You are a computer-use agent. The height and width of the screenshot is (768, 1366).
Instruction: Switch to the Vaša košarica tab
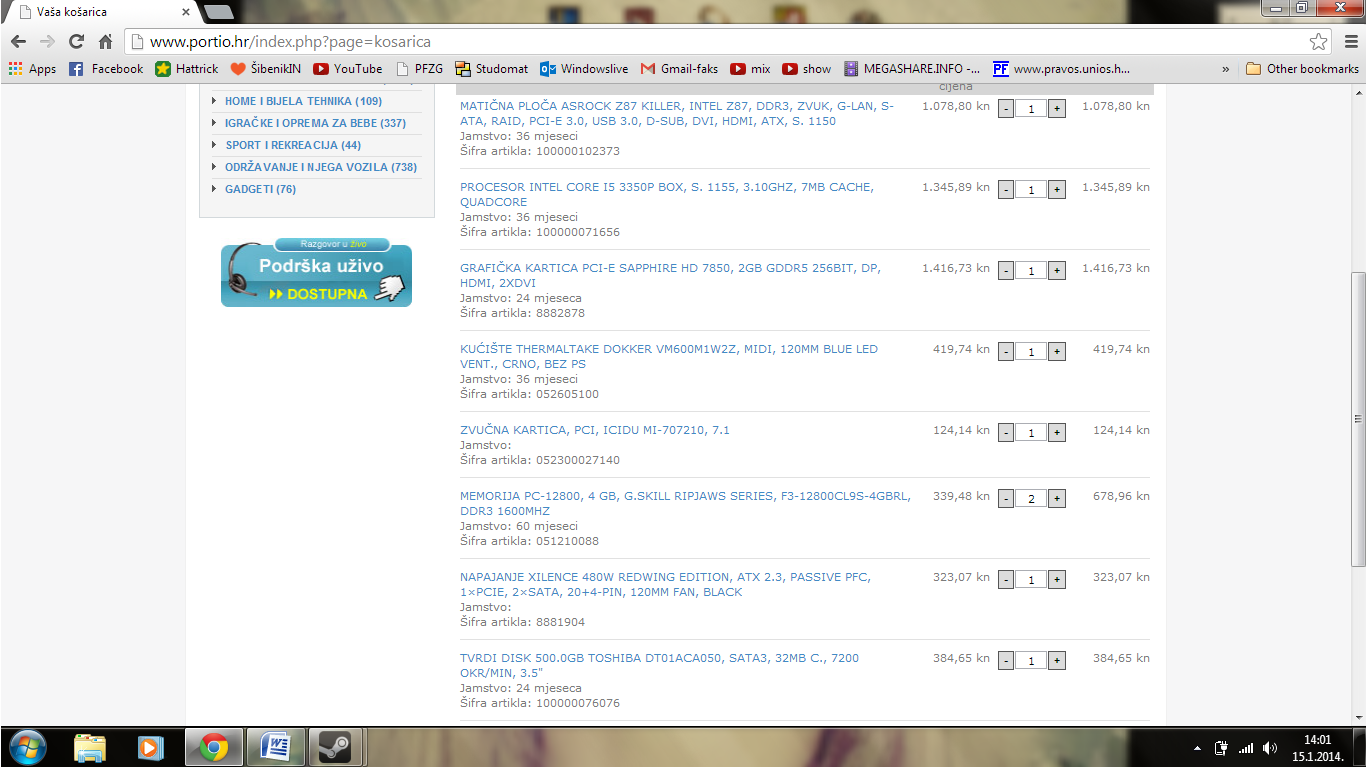100,12
